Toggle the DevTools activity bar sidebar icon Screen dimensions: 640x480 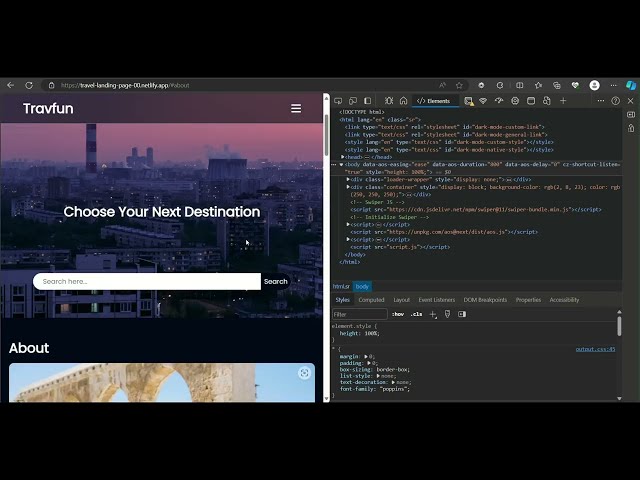tap(368, 101)
